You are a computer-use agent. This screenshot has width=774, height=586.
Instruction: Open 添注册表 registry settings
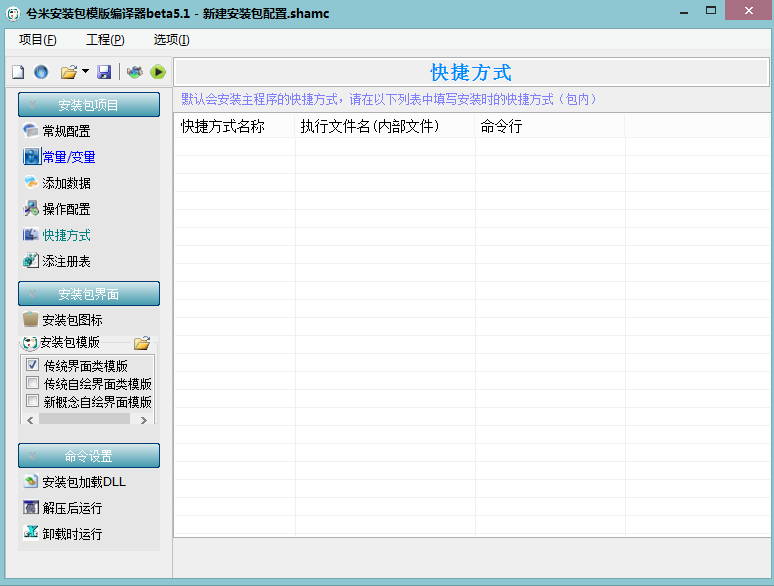[x=66, y=261]
